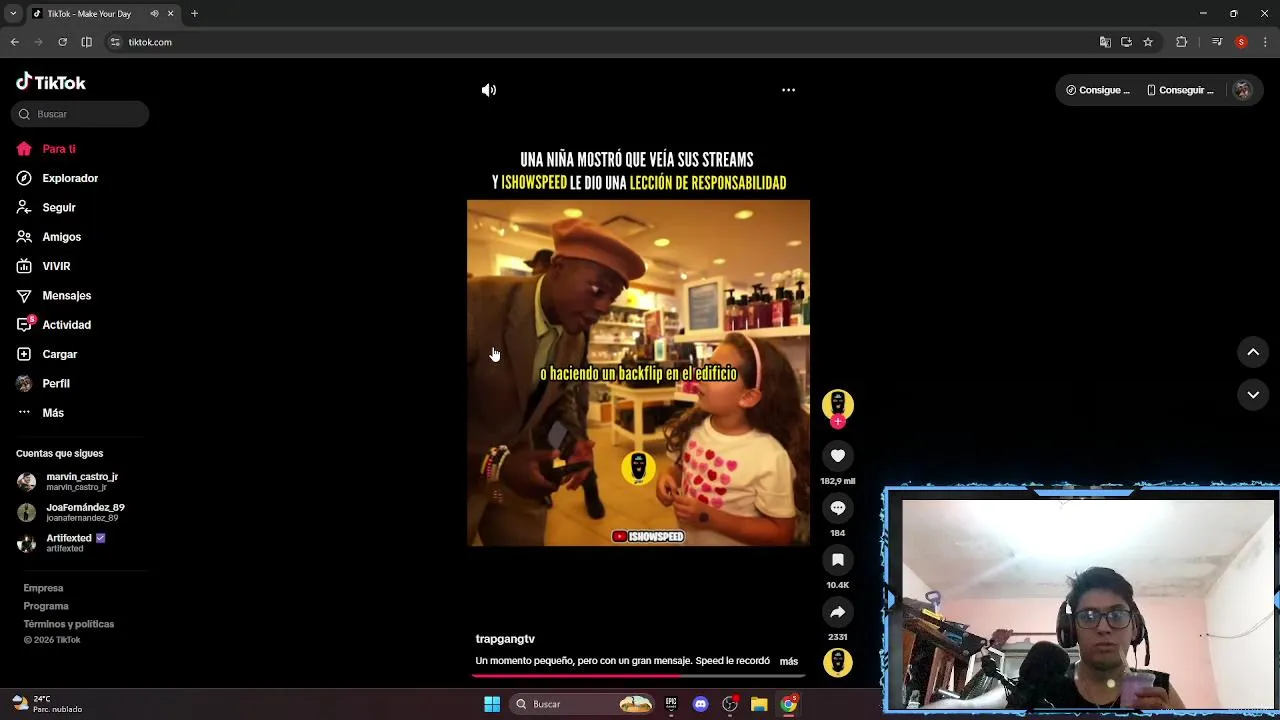Open Términos y políticas footer link
Screen dimensions: 1280x720
point(69,624)
